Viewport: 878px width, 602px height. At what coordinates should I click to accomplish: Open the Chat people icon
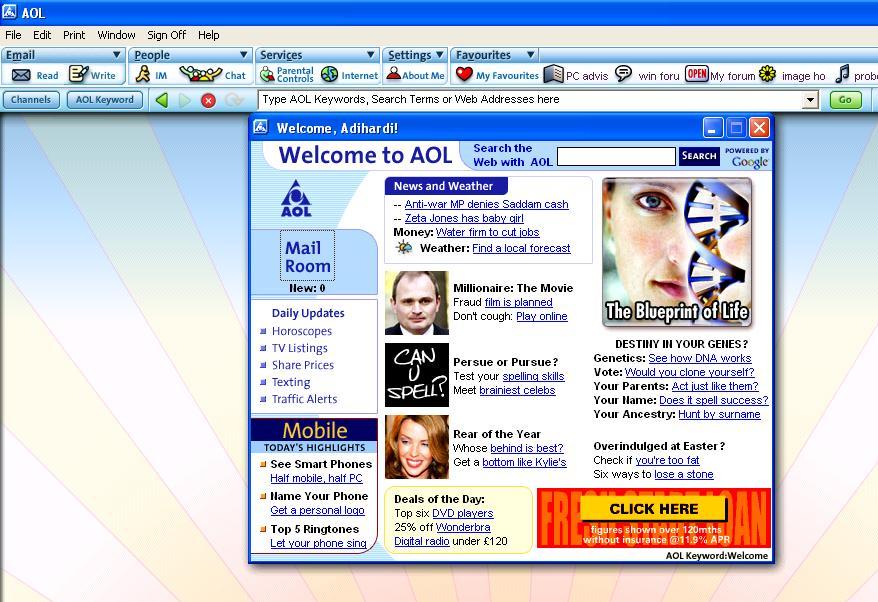click(200, 74)
